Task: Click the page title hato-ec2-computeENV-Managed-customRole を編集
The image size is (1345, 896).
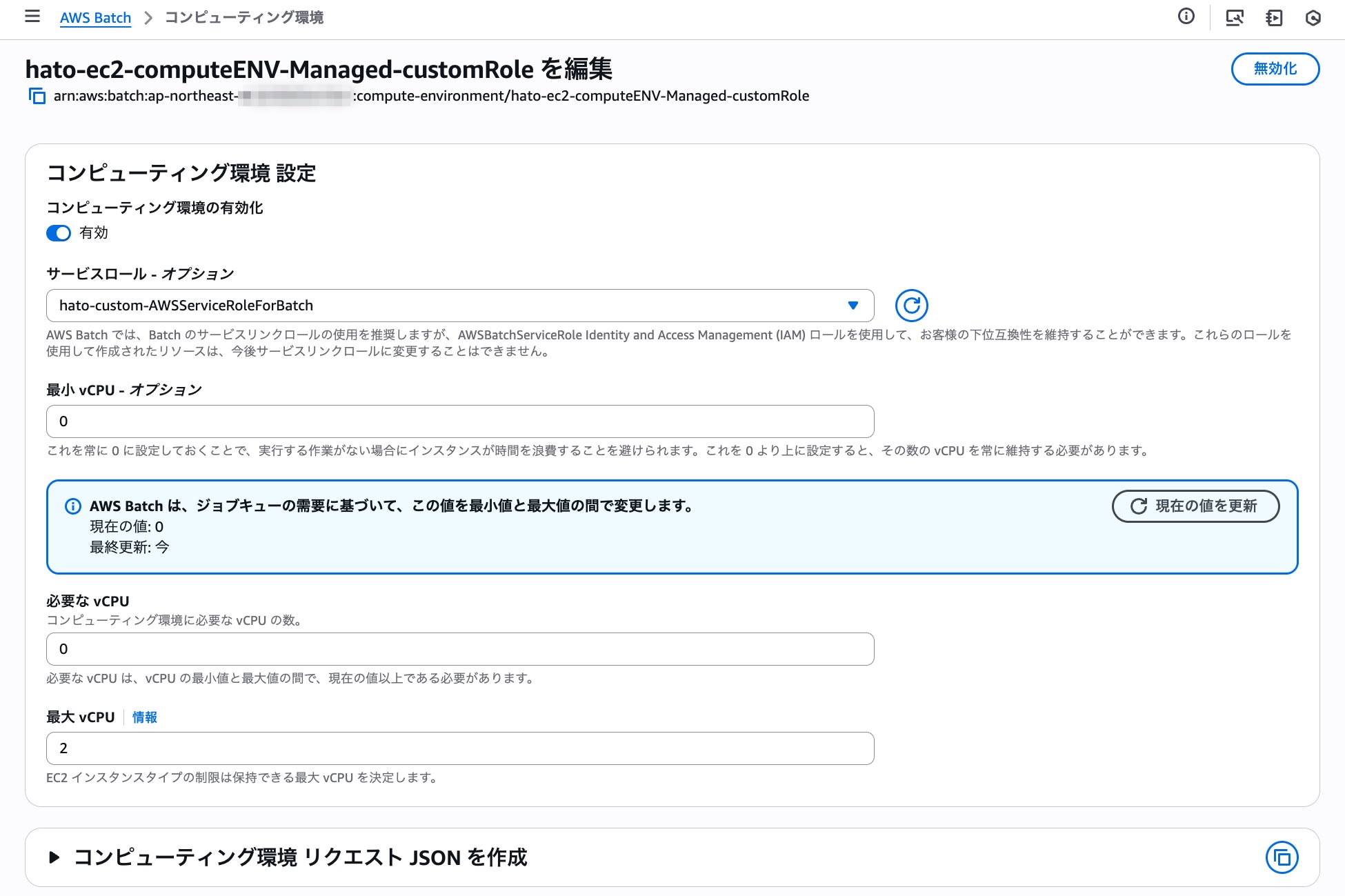Action: [x=319, y=69]
